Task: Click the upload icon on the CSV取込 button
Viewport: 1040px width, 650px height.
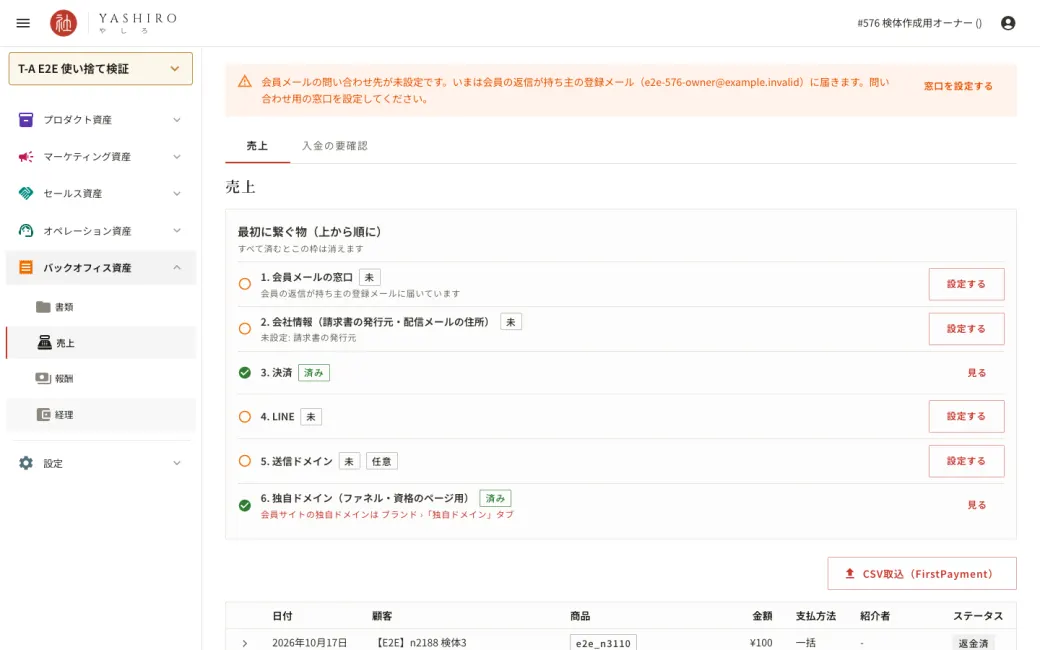Action: pyautogui.click(x=850, y=574)
